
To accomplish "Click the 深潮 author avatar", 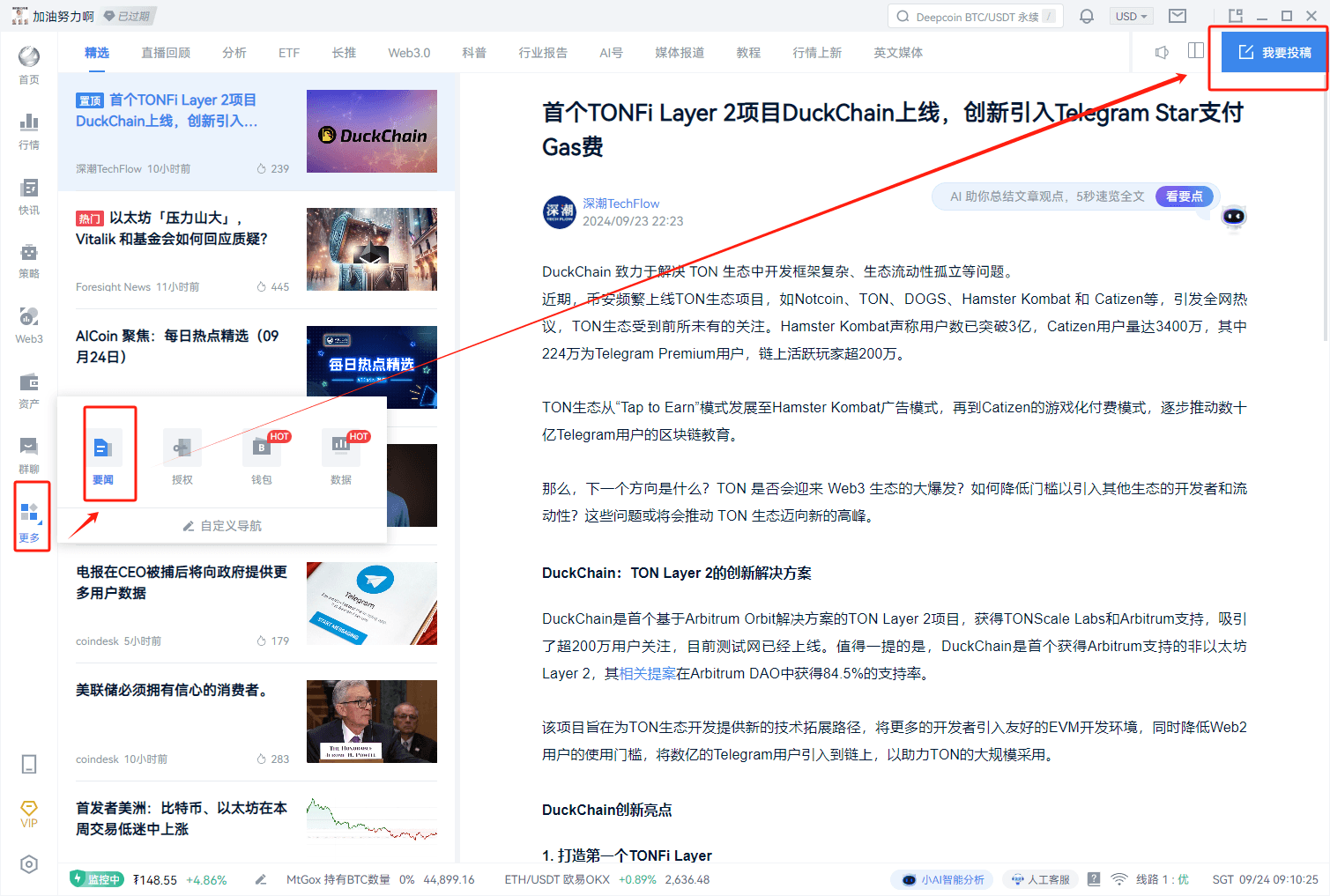I will [x=560, y=212].
